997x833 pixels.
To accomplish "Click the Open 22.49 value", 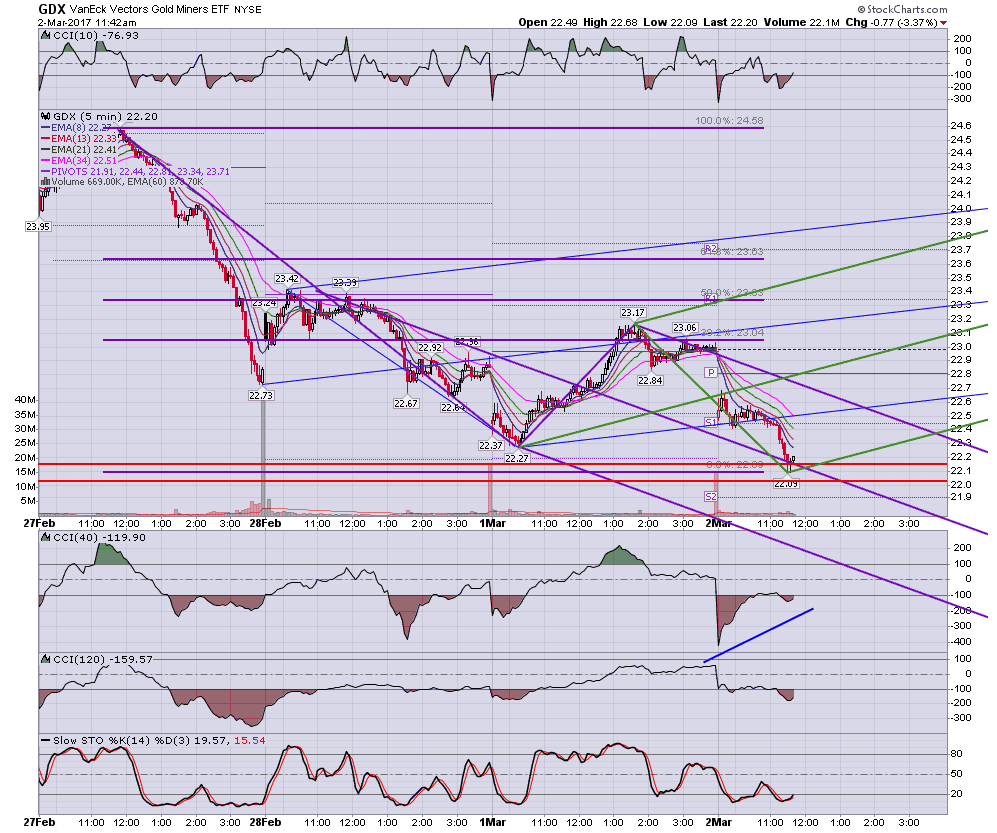I will tap(547, 22).
